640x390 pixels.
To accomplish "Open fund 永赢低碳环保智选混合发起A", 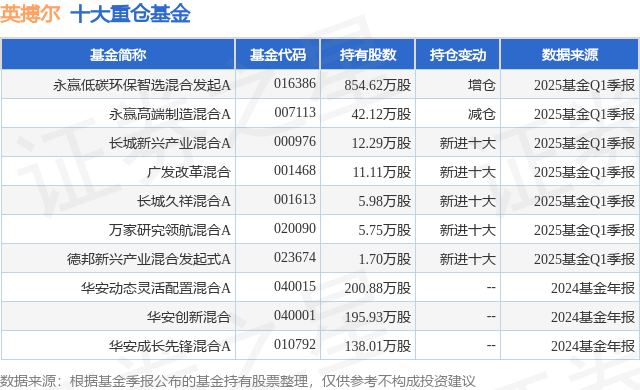I will (142, 85).
